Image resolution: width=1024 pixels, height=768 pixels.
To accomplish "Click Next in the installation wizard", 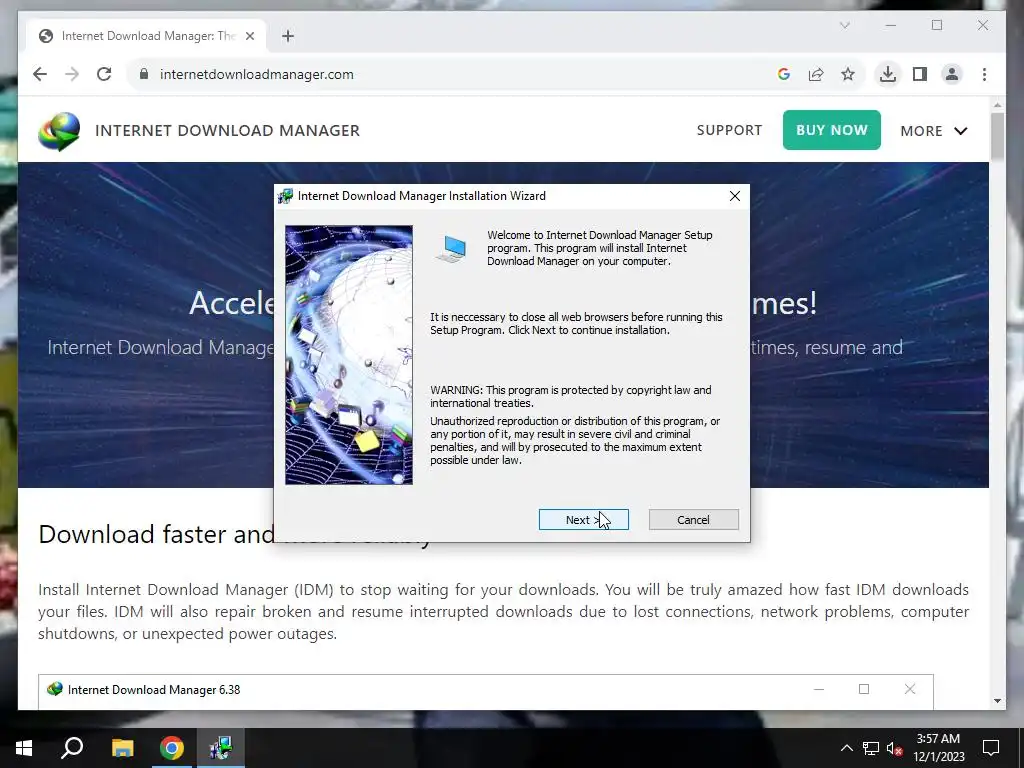I will [x=583, y=520].
